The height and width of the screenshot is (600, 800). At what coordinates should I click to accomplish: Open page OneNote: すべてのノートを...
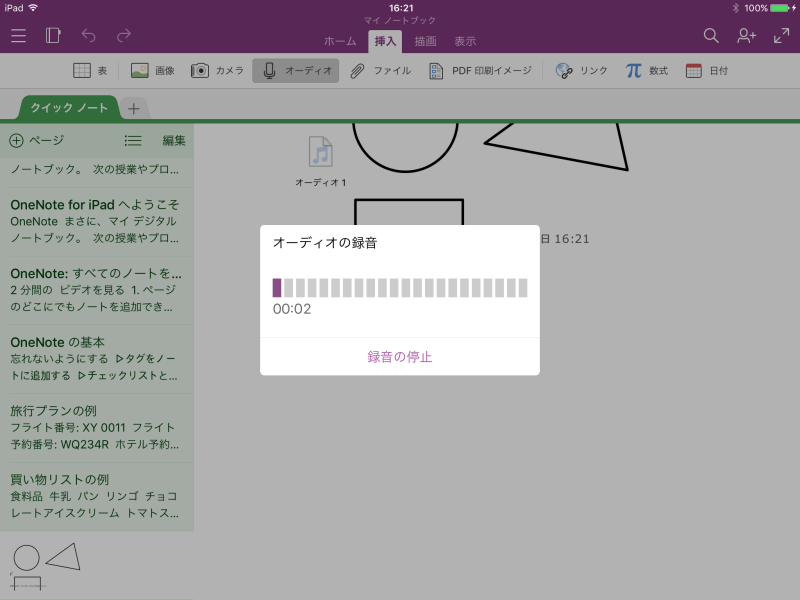[x=96, y=290]
